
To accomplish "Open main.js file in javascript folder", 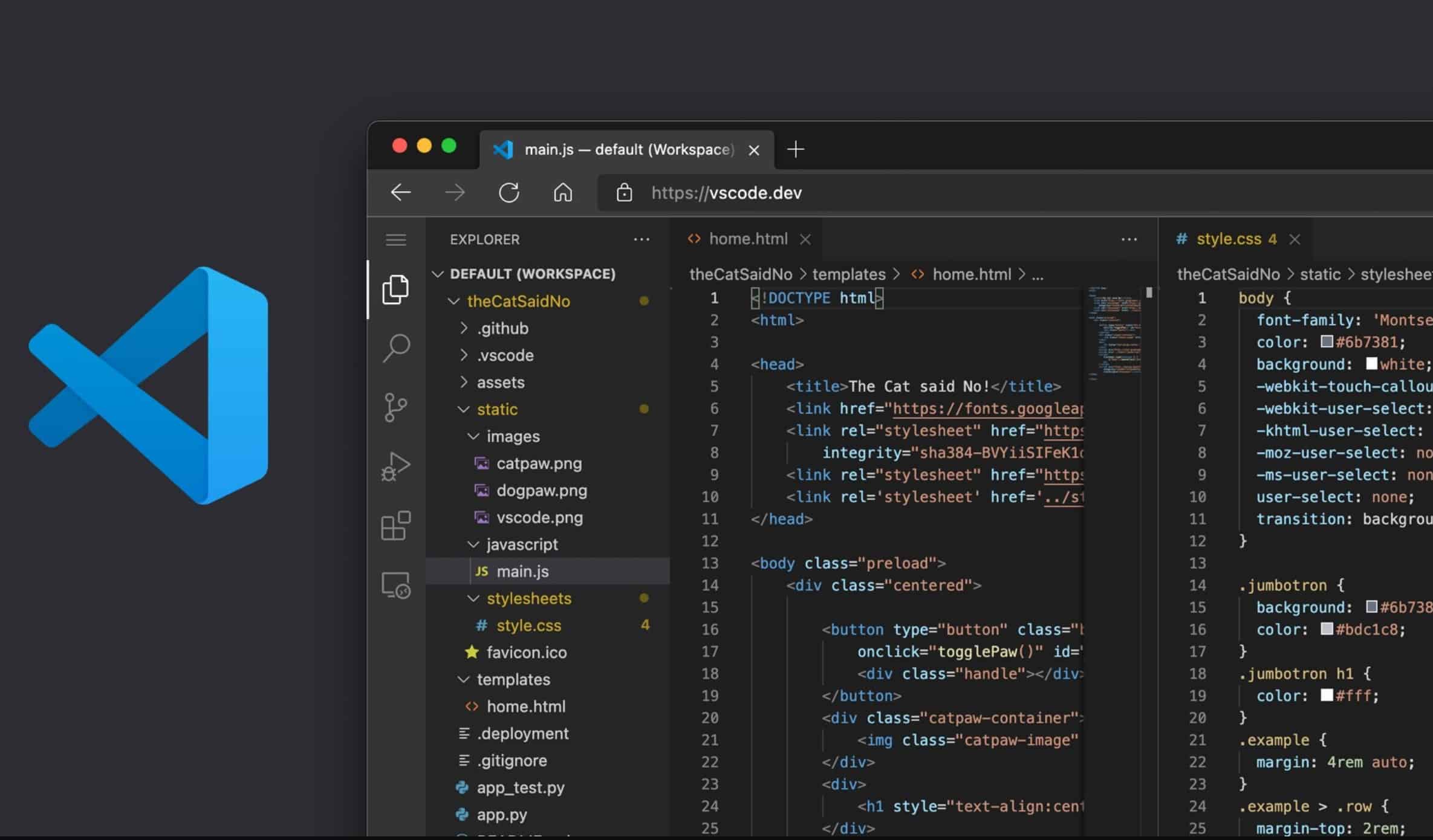I will (522, 571).
